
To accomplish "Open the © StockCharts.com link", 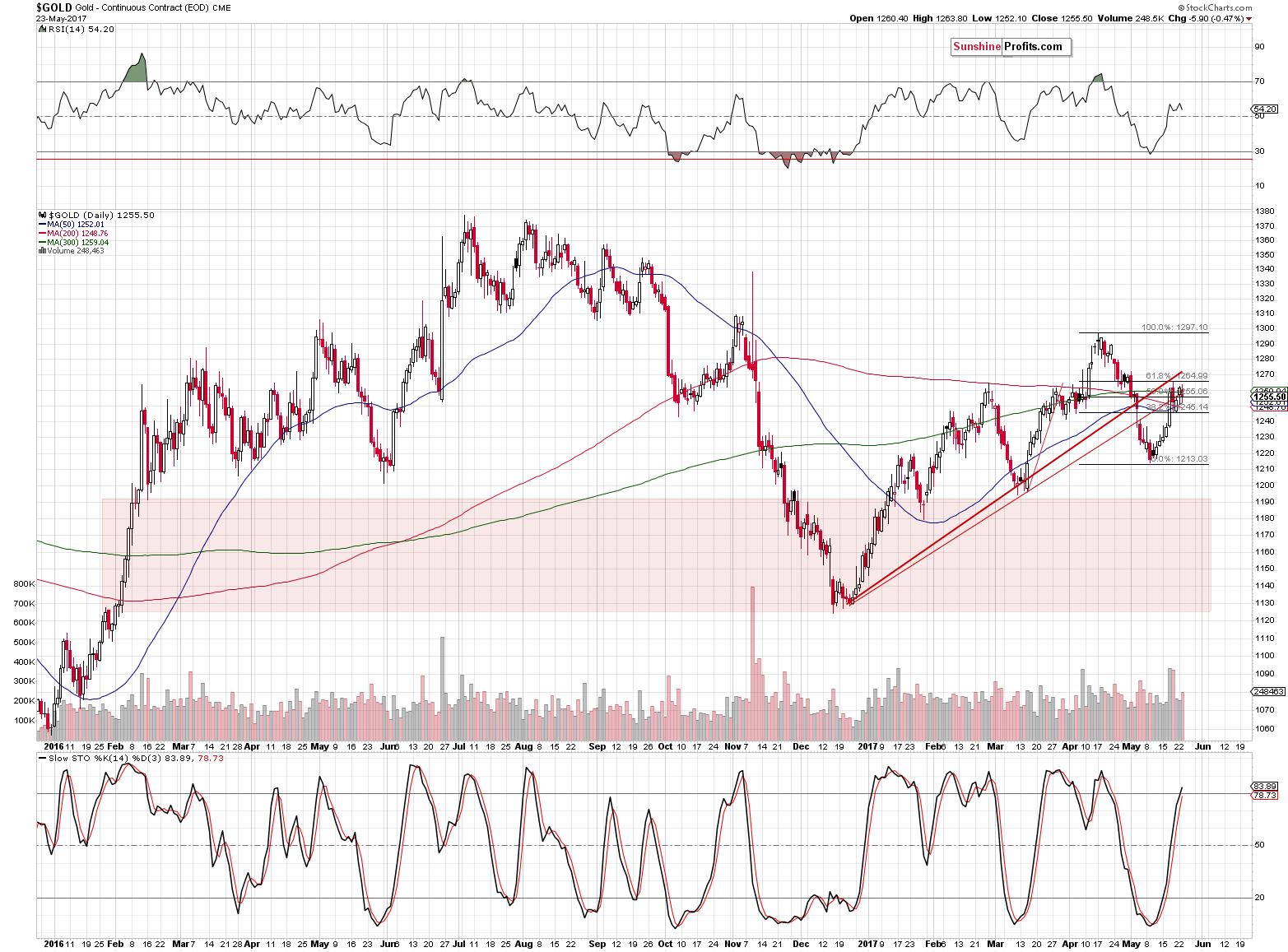I will pos(1213,8).
